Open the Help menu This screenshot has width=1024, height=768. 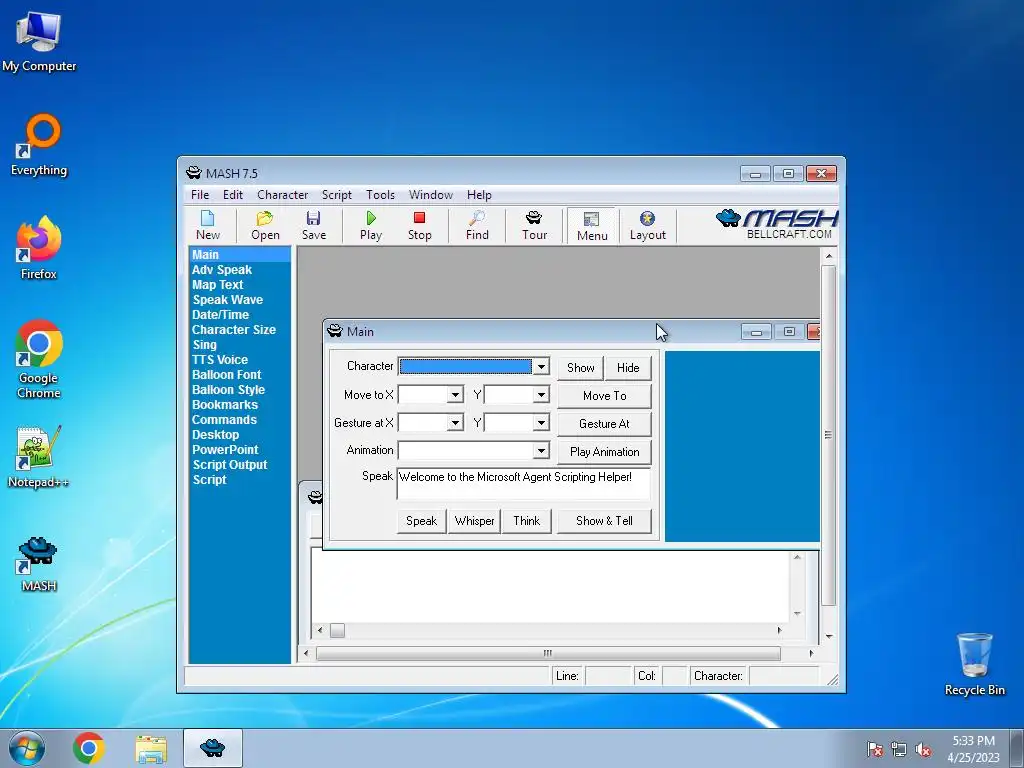(x=479, y=195)
